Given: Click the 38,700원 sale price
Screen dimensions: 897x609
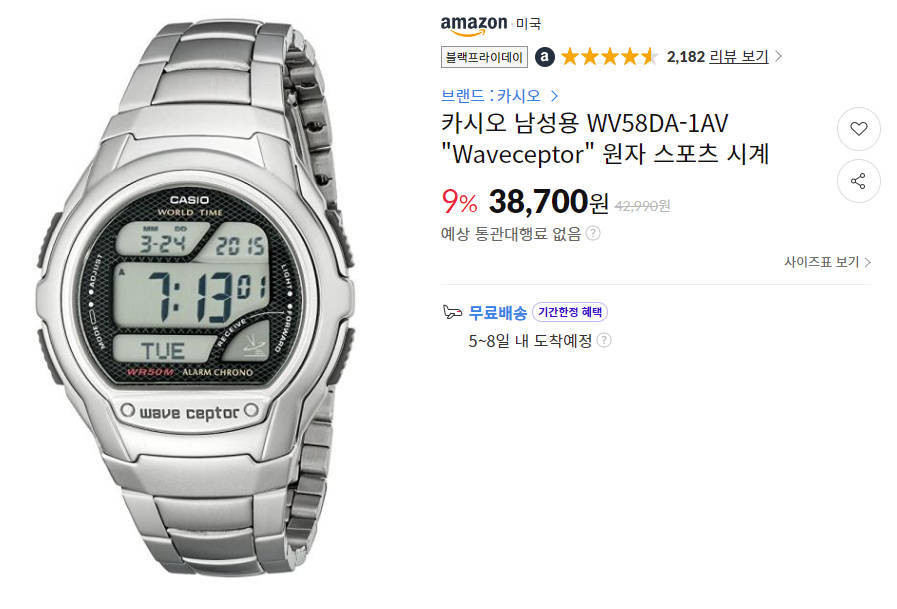Looking at the screenshot, I should (548, 202).
